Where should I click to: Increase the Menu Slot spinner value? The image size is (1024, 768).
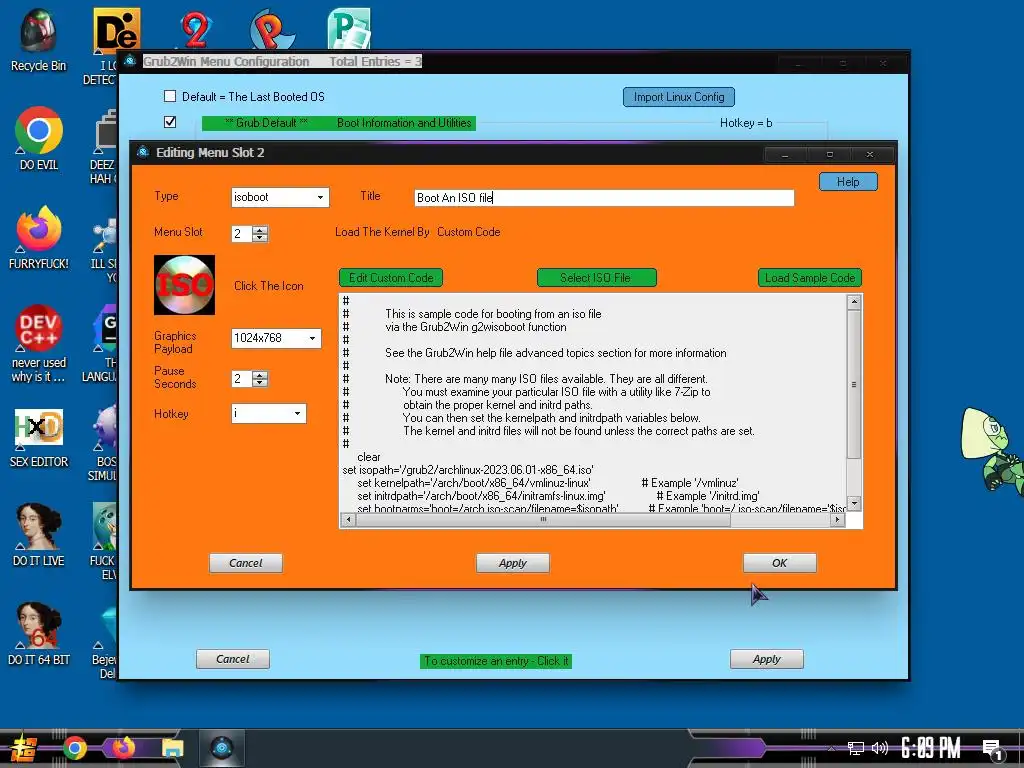[x=260, y=230]
